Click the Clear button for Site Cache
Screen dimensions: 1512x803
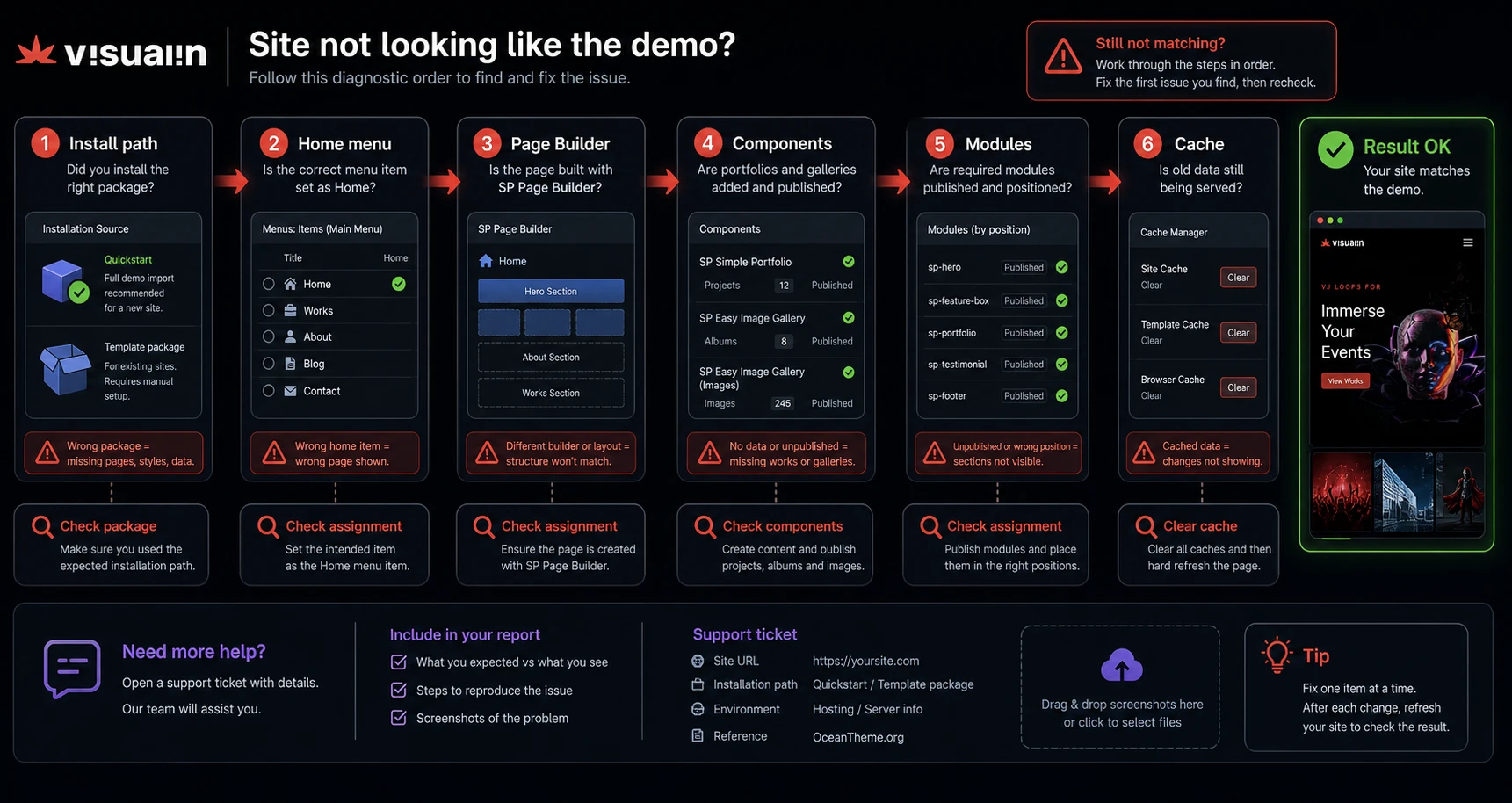[1238, 278]
